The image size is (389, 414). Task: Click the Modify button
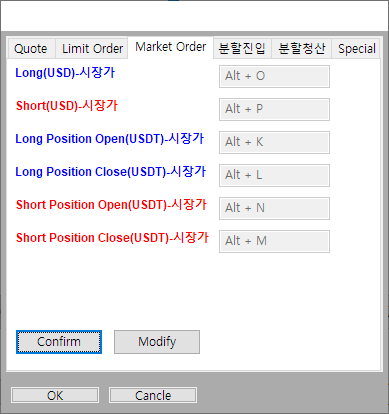(x=157, y=342)
